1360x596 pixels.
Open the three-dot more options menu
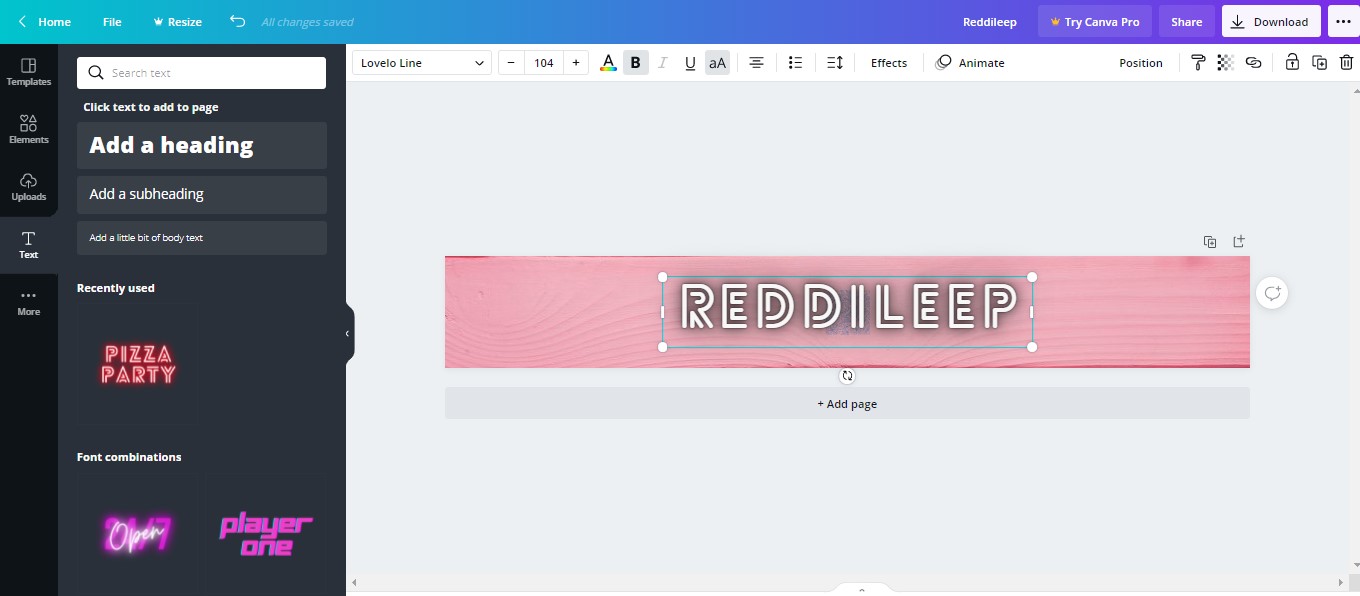[x=1343, y=22]
